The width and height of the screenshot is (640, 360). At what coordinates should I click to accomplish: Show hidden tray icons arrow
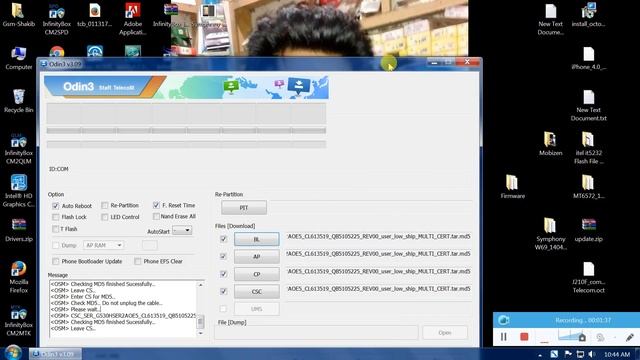click(x=540, y=355)
